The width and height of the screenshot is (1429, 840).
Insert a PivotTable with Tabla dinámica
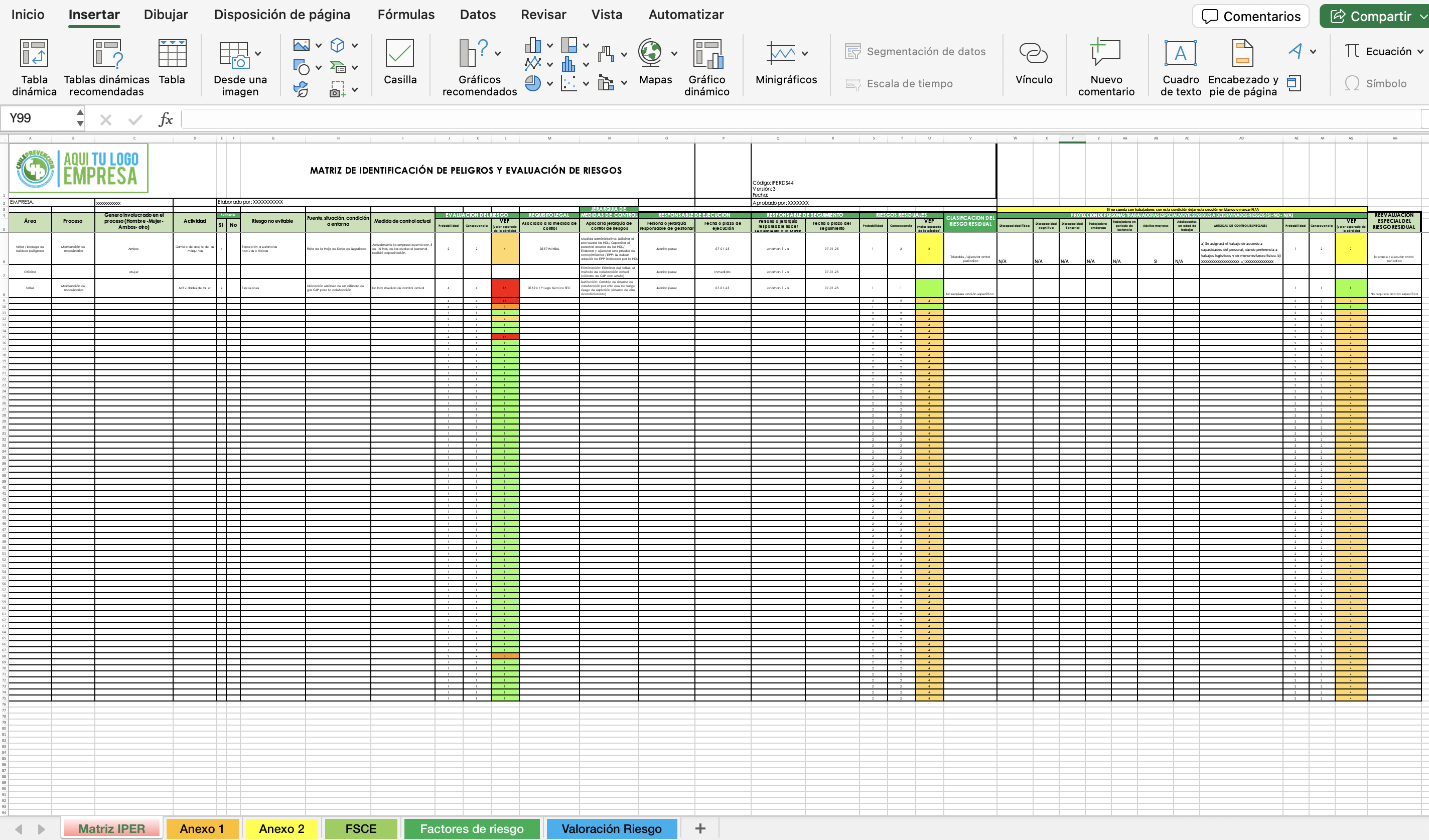[34, 54]
